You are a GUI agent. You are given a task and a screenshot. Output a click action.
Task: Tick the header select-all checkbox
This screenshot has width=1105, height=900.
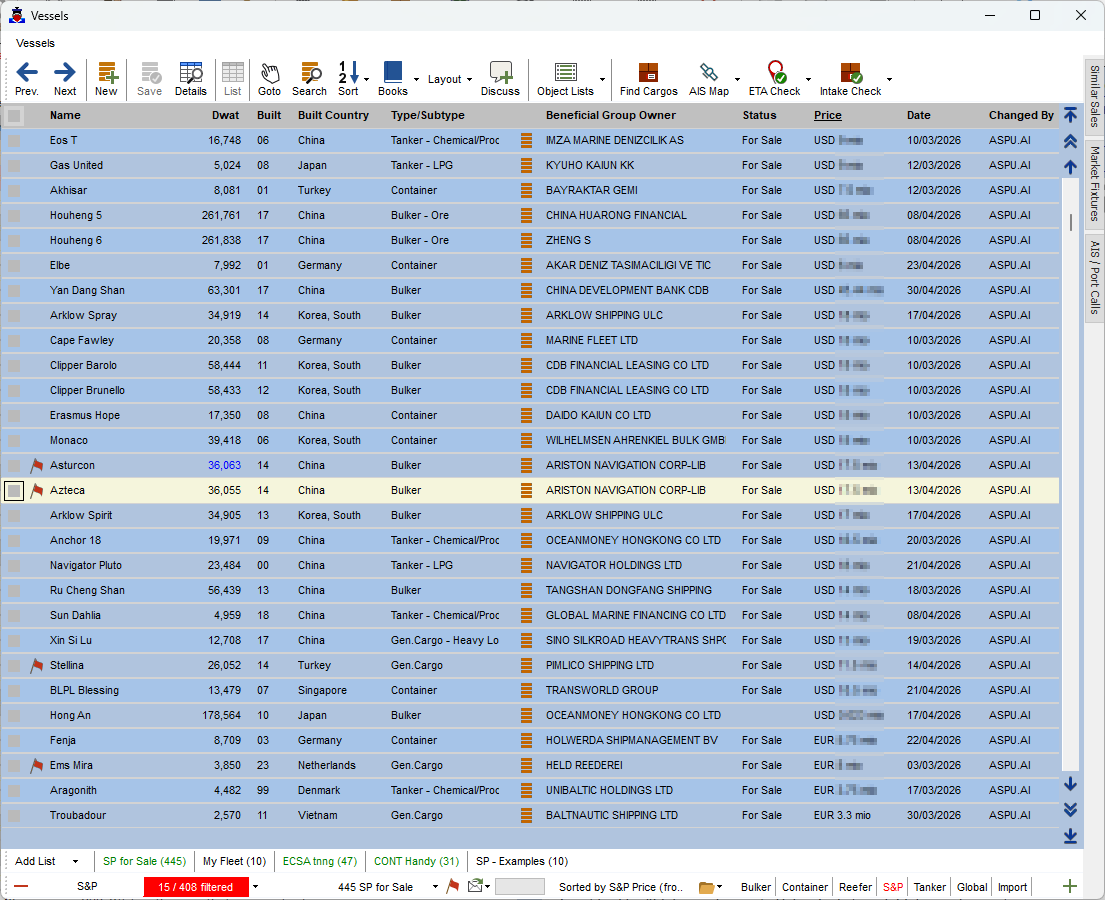pos(14,116)
